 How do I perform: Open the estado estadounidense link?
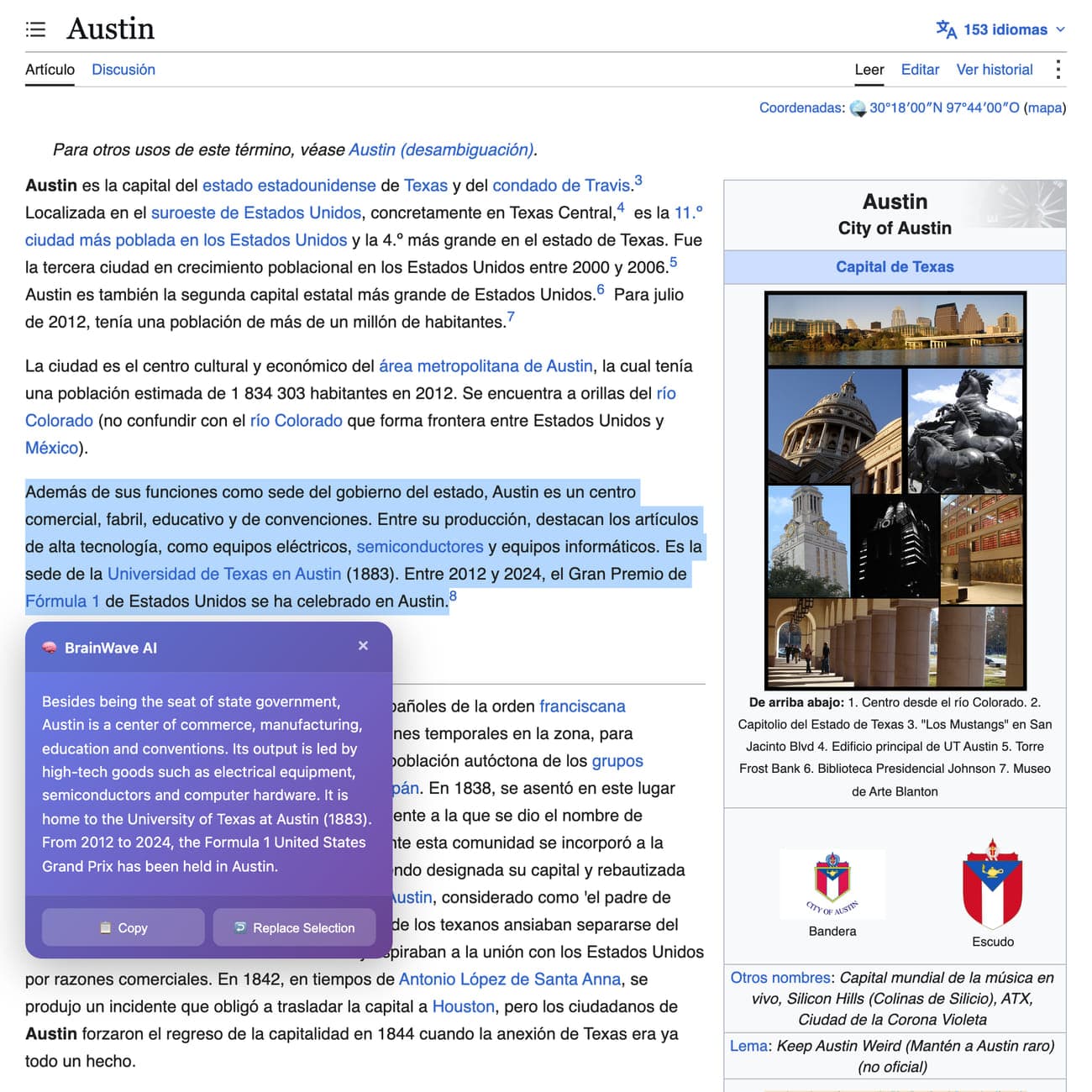tap(289, 186)
